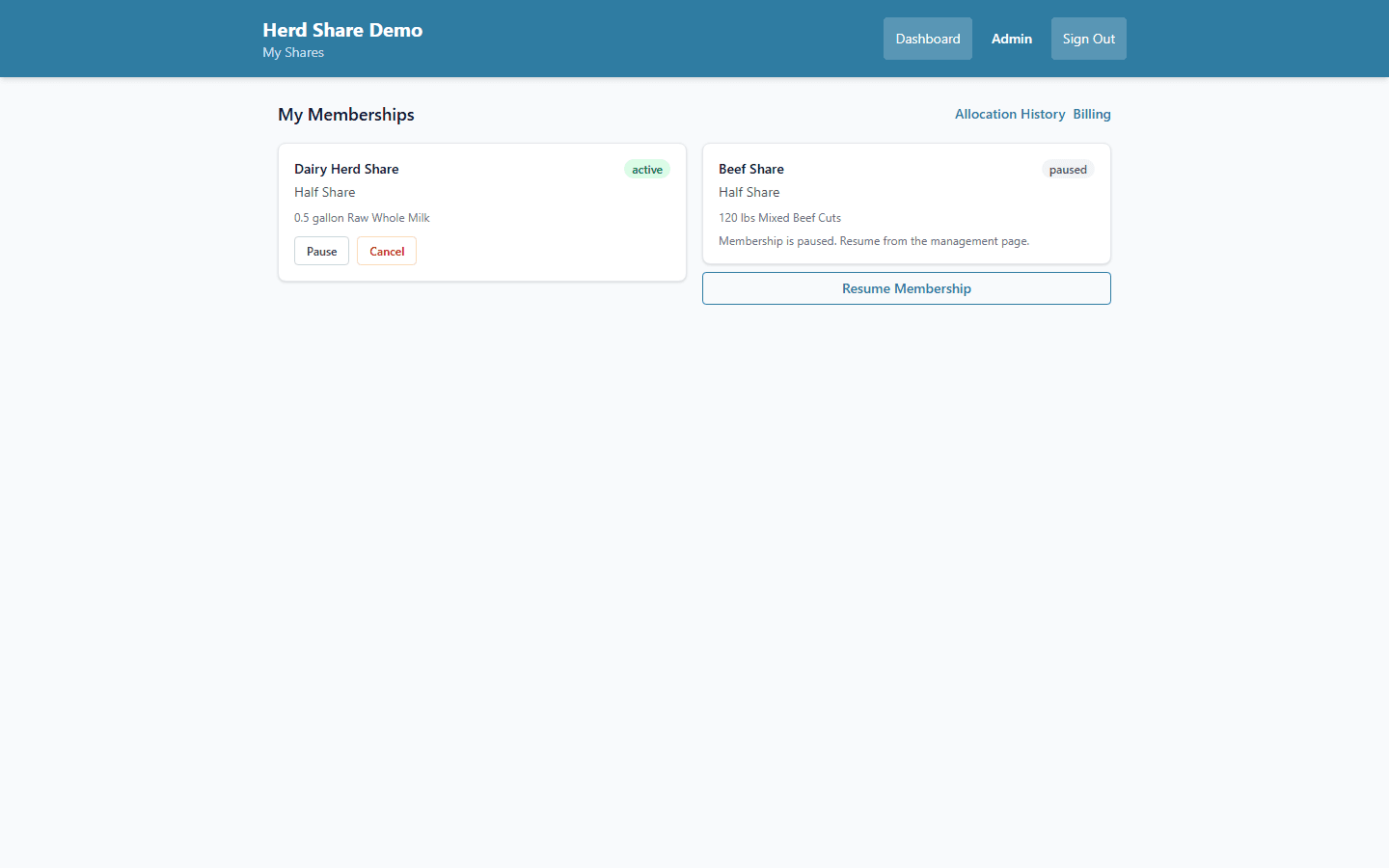Select the Dairy Herd Share card
The height and width of the screenshot is (868, 1389).
[x=482, y=212]
